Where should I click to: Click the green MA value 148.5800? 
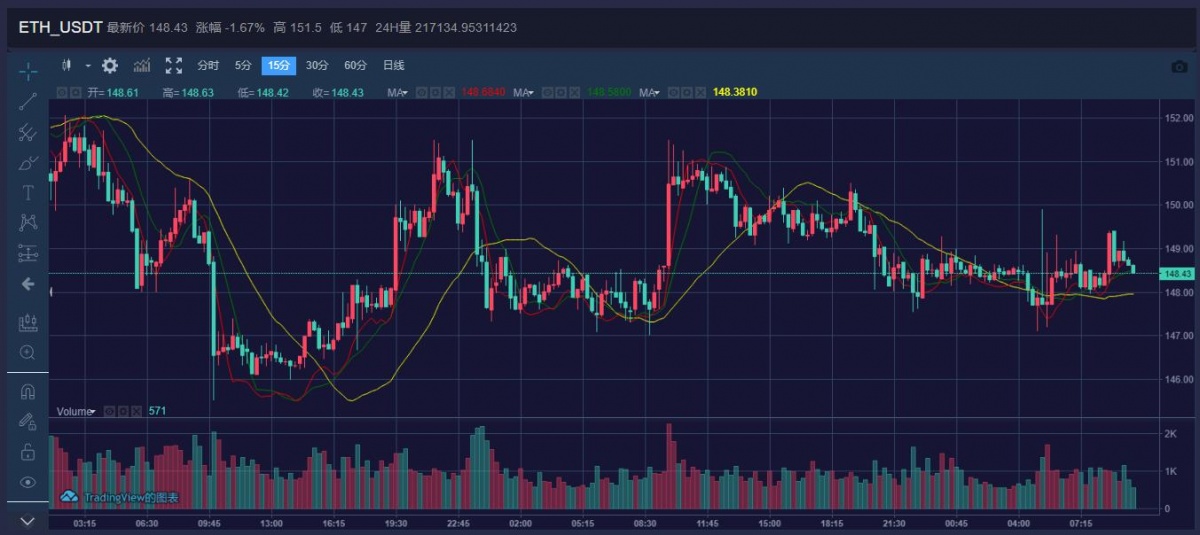tap(609, 92)
